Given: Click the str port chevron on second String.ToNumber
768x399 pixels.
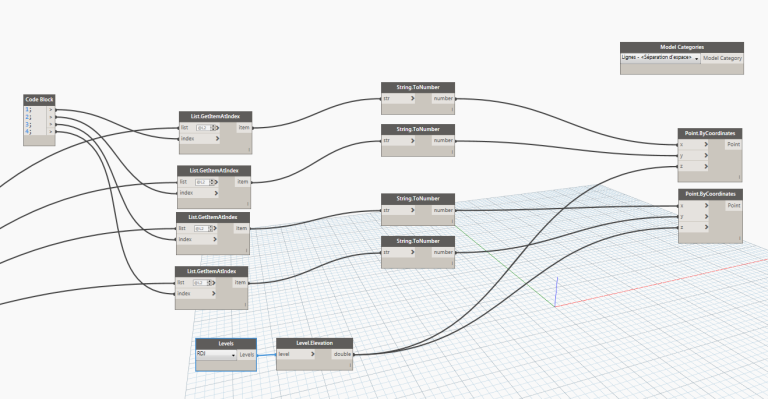Looking at the screenshot, I should pyautogui.click(x=412, y=141).
